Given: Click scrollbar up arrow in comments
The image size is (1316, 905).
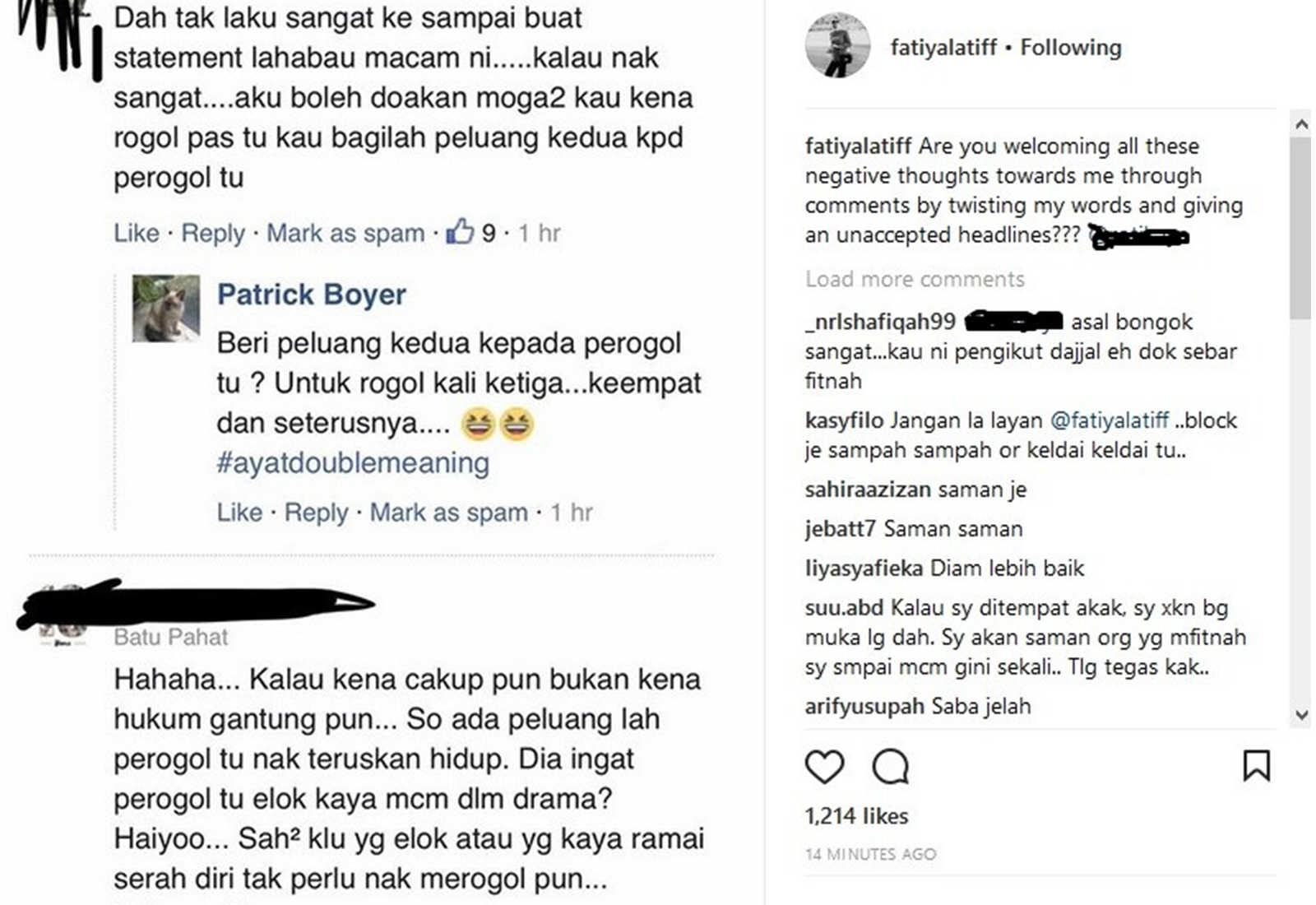Looking at the screenshot, I should pos(1300,124).
